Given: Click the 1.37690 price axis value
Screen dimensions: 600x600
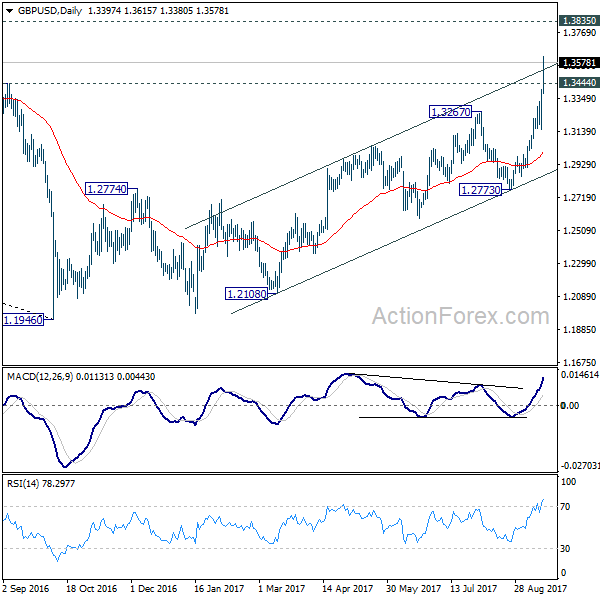Looking at the screenshot, I should click(579, 33).
